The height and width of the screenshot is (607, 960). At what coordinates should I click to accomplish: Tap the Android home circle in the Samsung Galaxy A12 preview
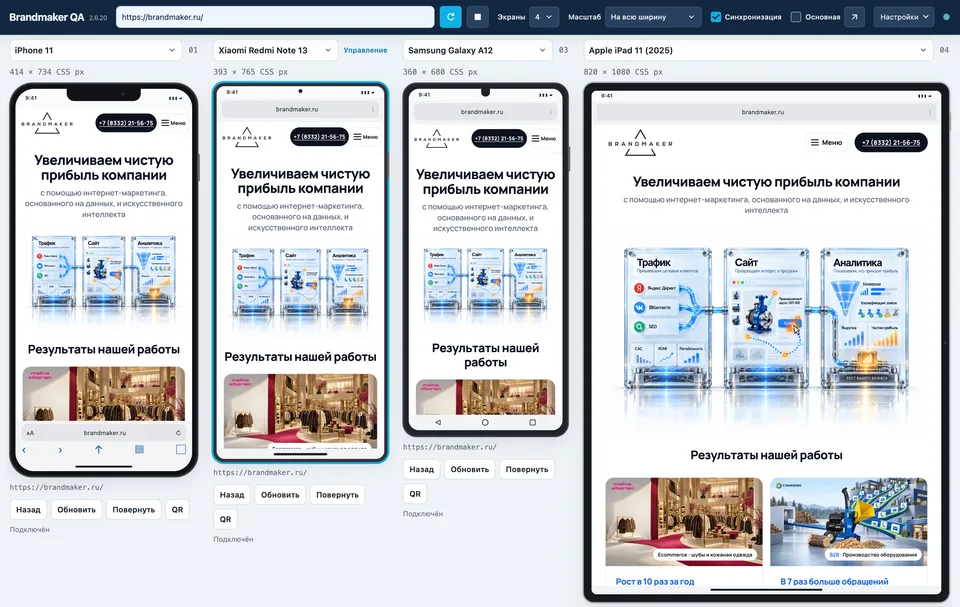(x=485, y=423)
